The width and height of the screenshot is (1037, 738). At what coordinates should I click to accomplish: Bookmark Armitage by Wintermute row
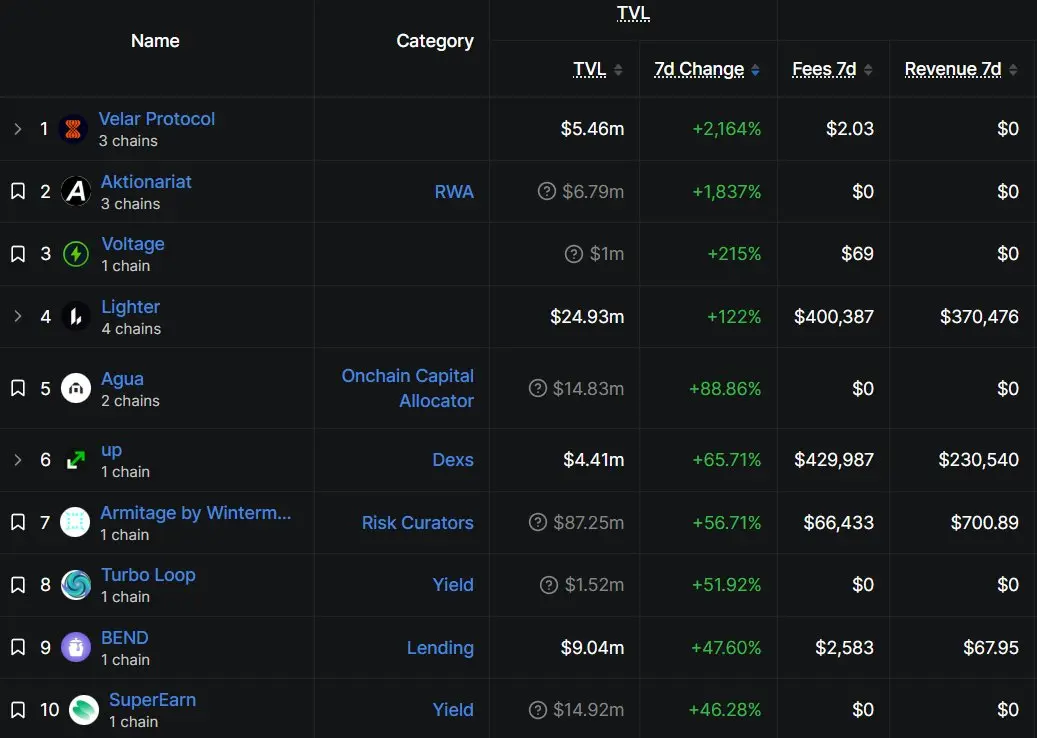click(18, 522)
